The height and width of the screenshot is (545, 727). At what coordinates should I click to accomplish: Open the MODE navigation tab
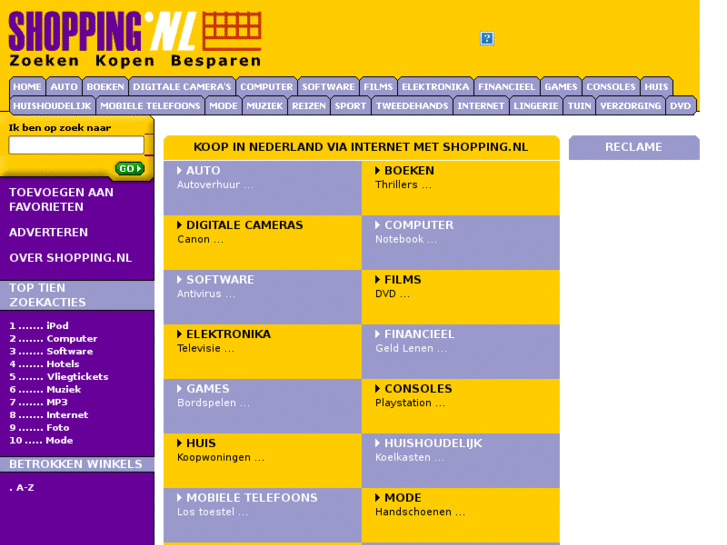(x=223, y=105)
